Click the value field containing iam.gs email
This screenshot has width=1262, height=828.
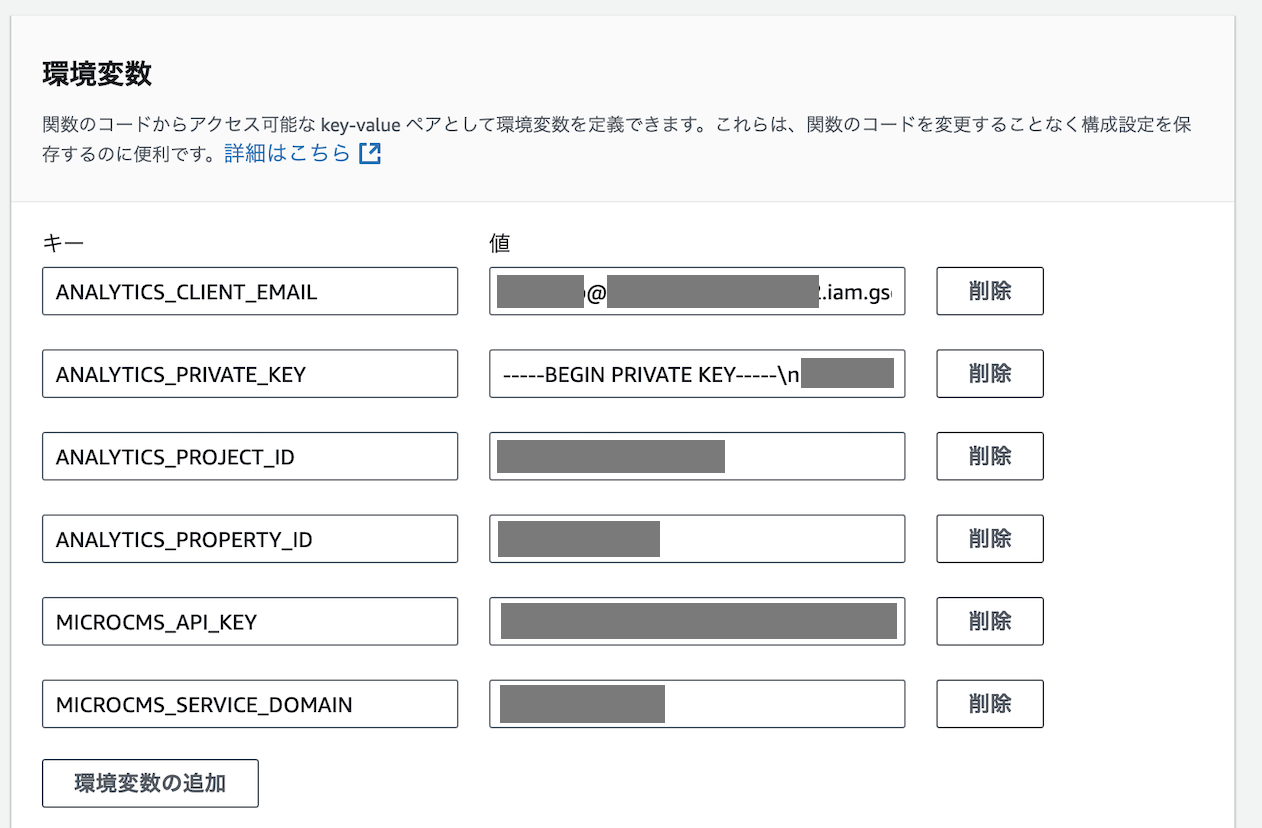point(697,291)
